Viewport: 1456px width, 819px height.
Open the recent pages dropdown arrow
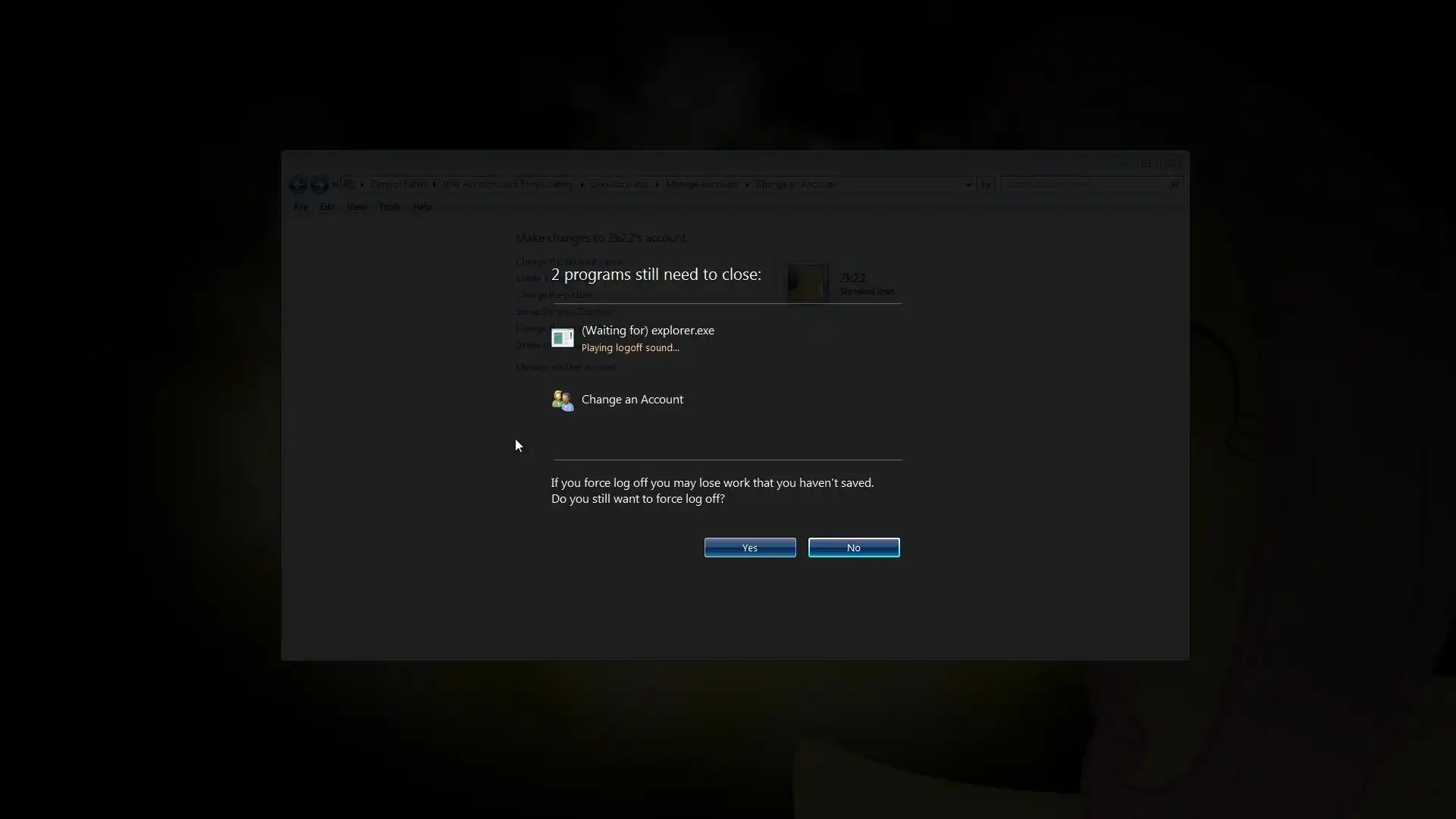pos(334,184)
